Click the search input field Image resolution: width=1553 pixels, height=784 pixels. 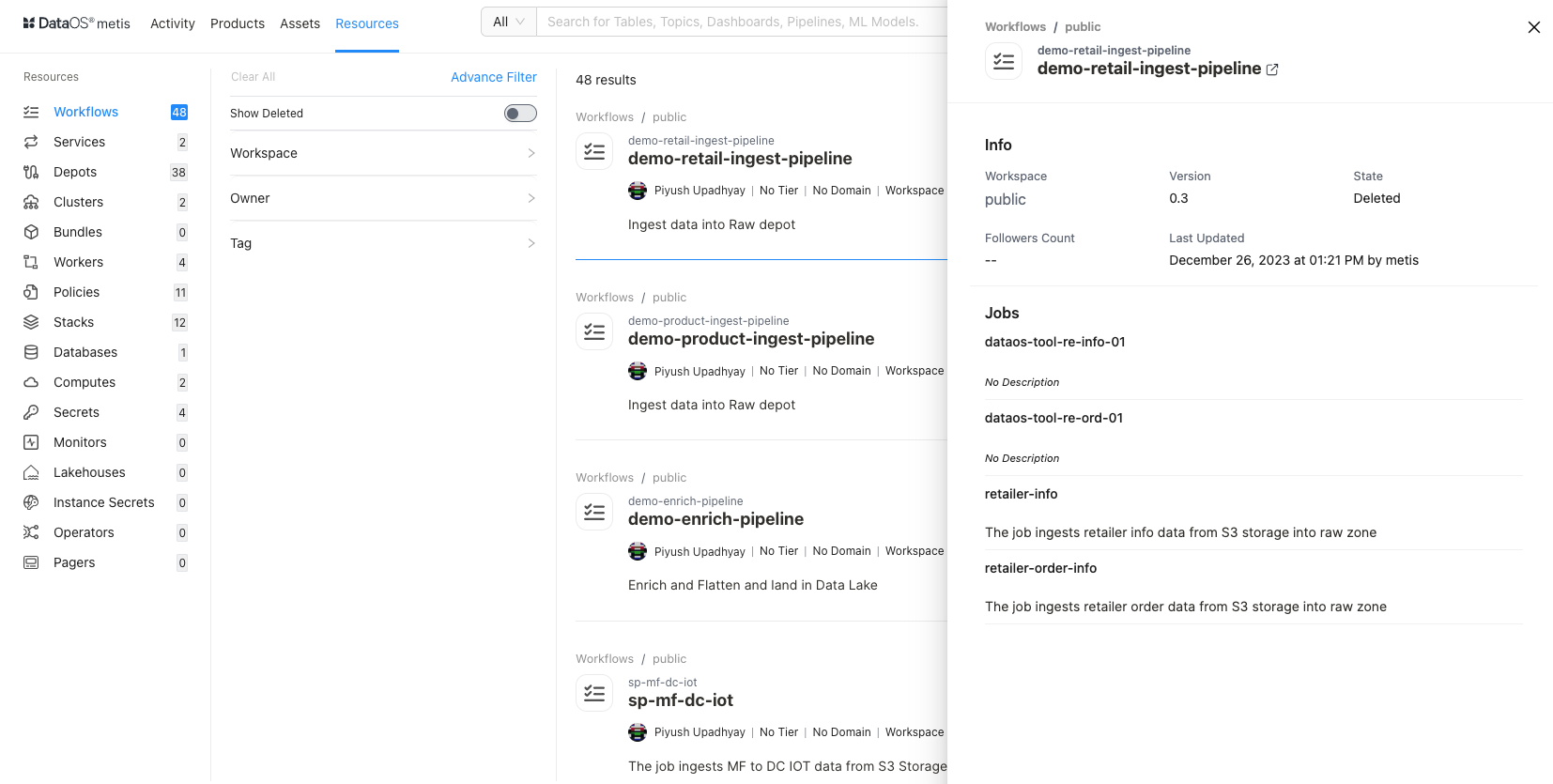click(742, 22)
